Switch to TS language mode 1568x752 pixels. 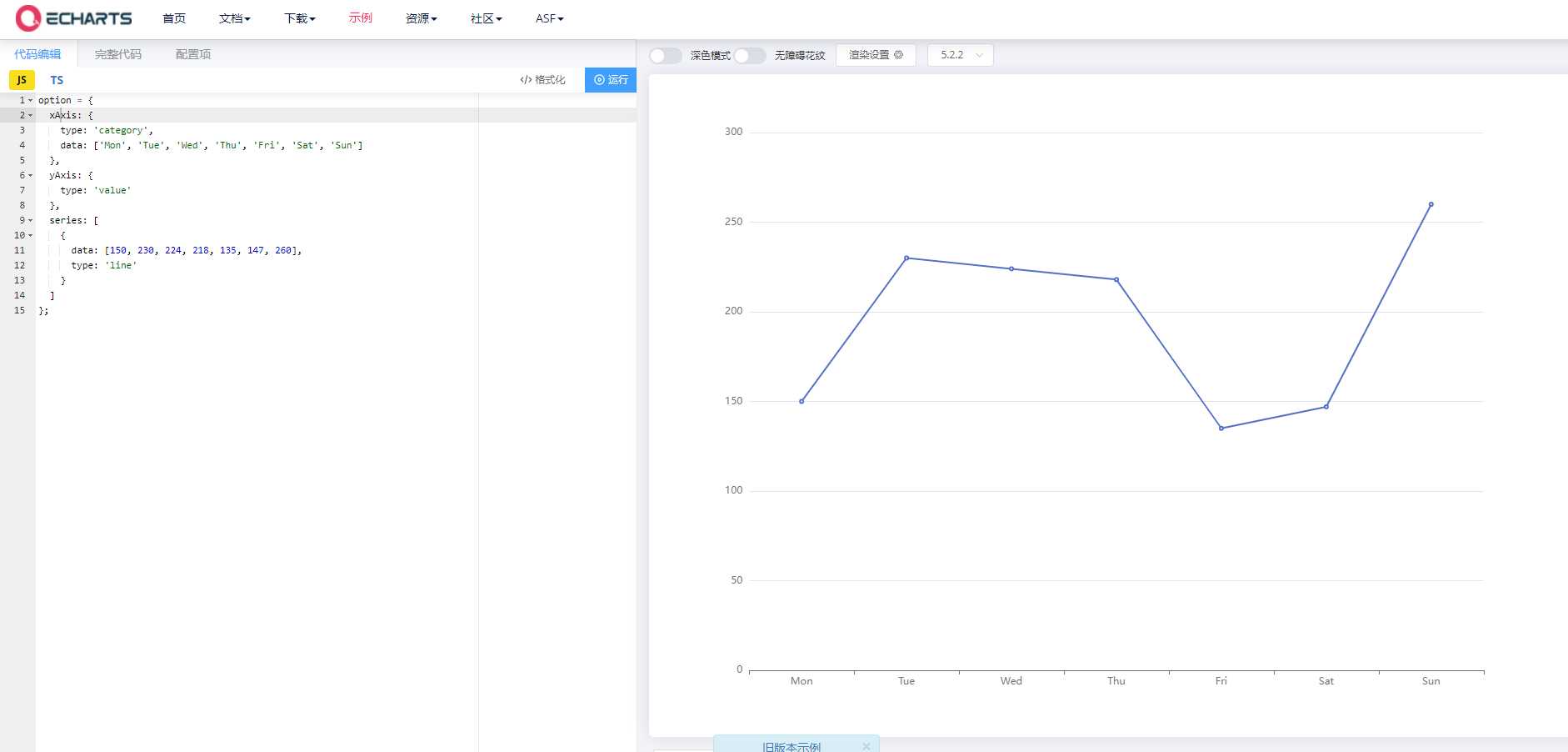[57, 80]
